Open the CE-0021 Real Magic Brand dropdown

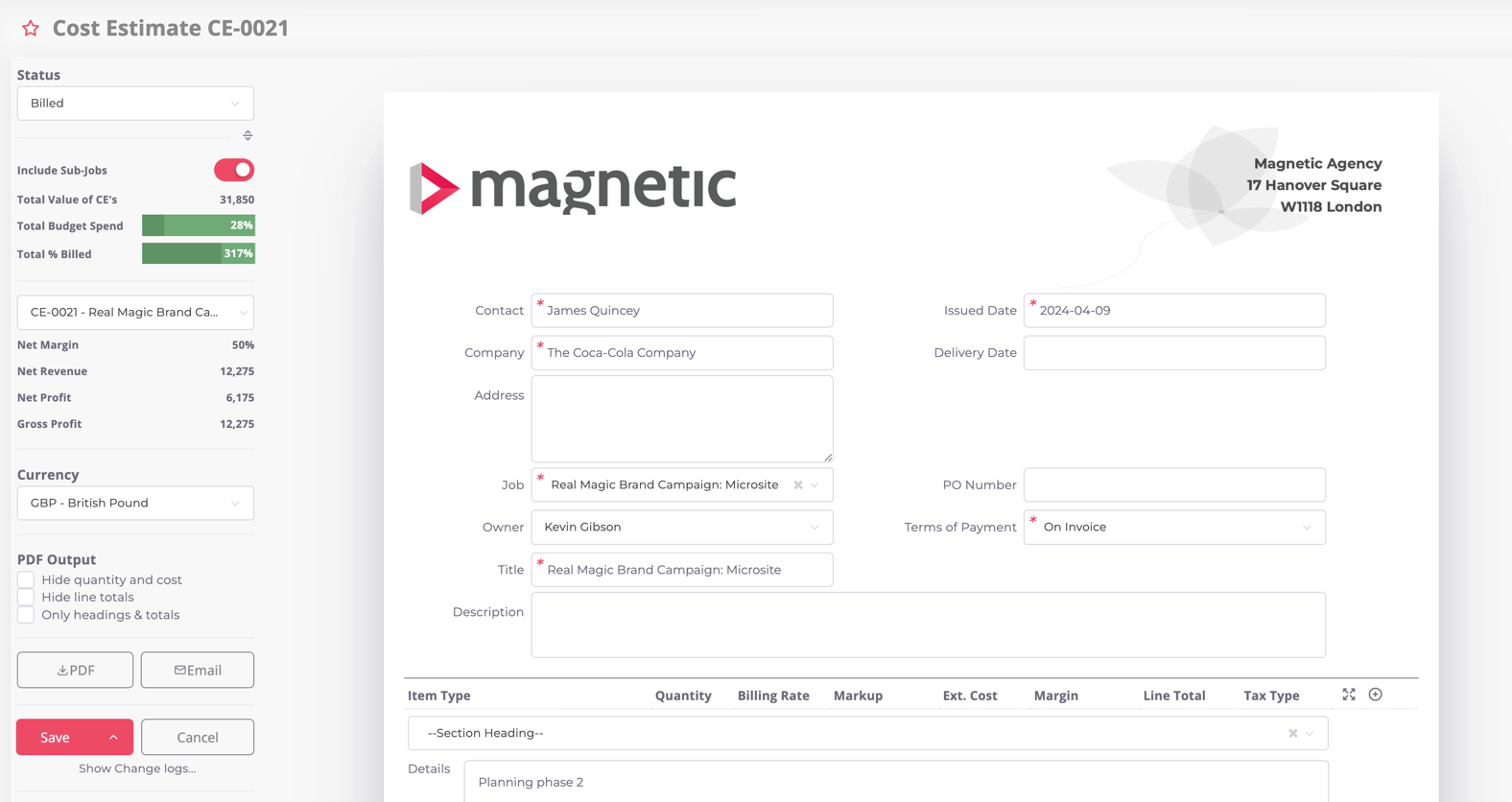pyautogui.click(x=135, y=313)
